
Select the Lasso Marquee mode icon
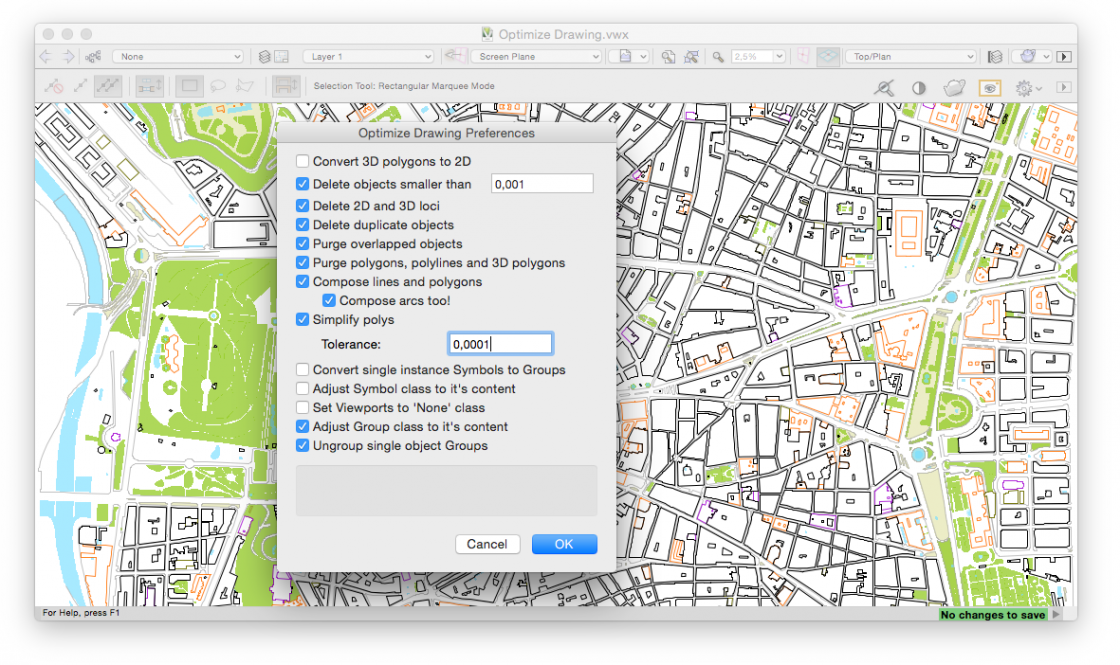216,87
